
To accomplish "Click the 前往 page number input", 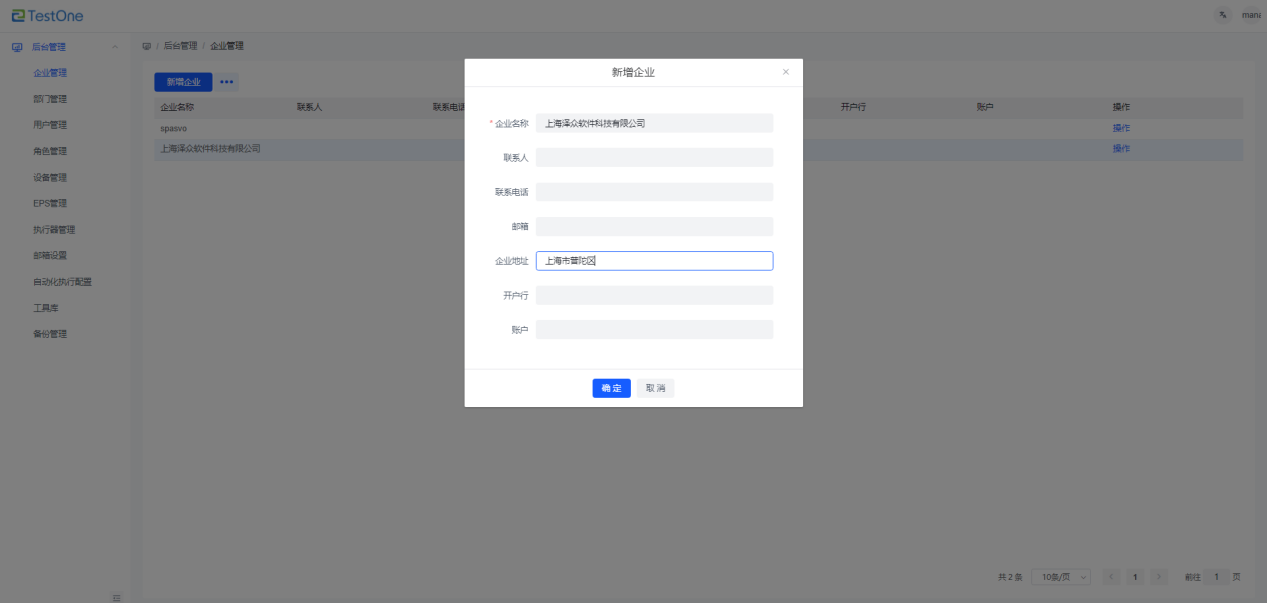I will pyautogui.click(x=1215, y=577).
